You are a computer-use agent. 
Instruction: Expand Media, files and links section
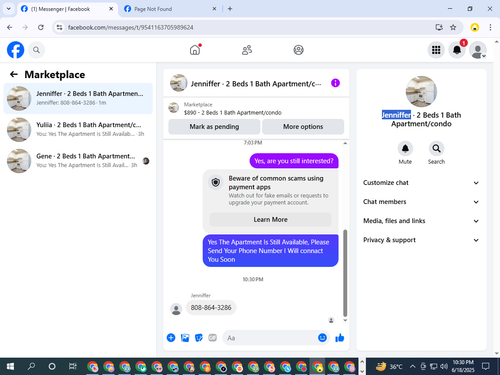(x=421, y=221)
